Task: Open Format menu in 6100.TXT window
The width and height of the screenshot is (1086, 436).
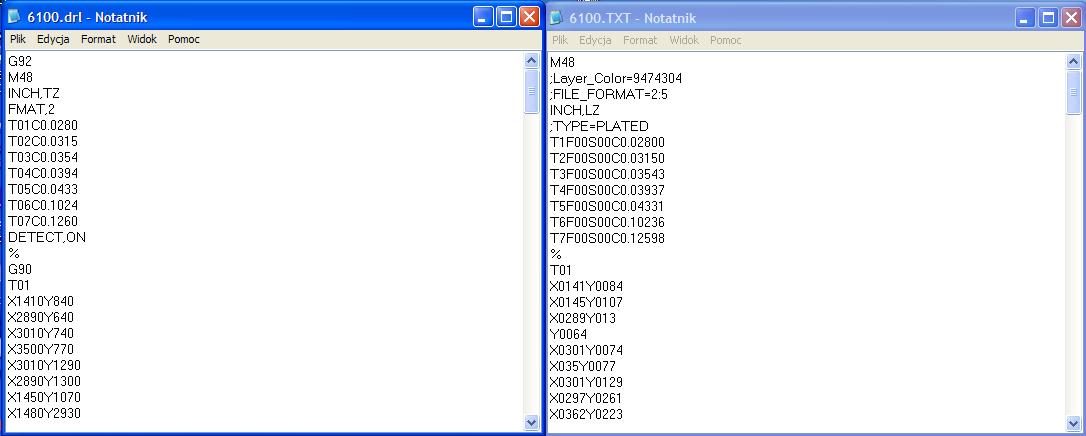Action: point(640,40)
